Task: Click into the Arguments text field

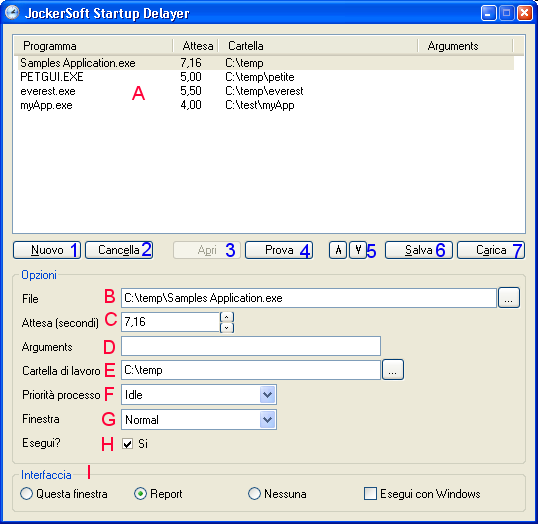Action: pyautogui.click(x=251, y=346)
